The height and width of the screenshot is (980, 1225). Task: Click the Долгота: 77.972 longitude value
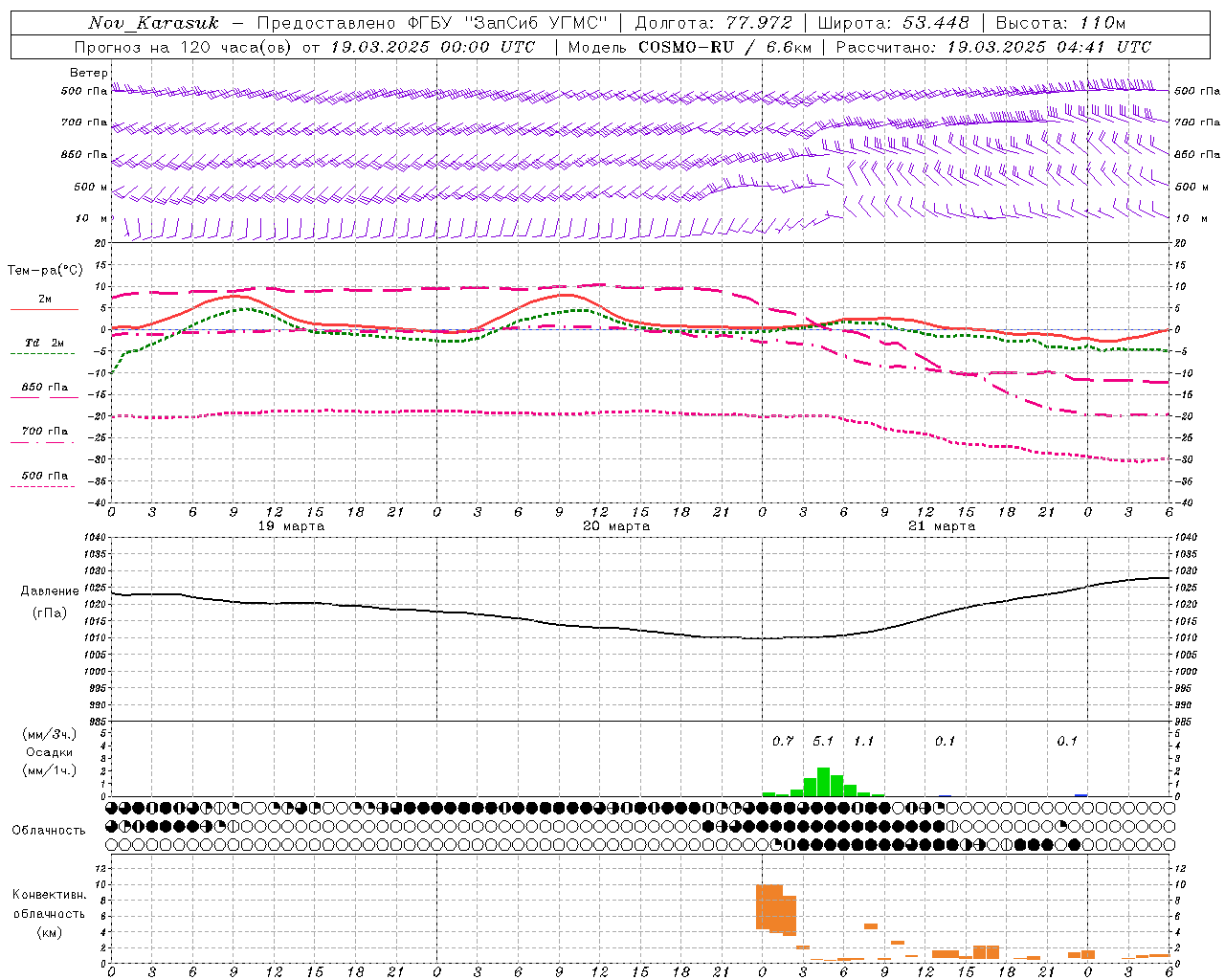[x=714, y=23]
